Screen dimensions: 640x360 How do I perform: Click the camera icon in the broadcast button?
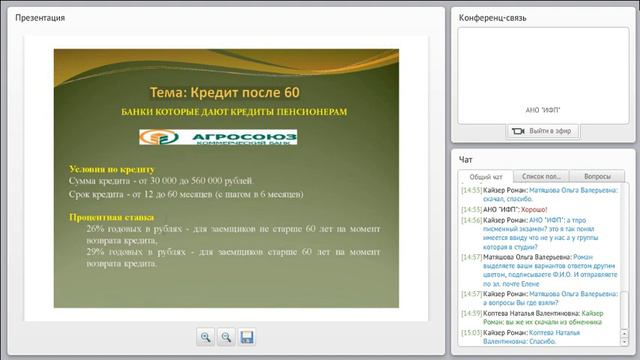point(518,131)
